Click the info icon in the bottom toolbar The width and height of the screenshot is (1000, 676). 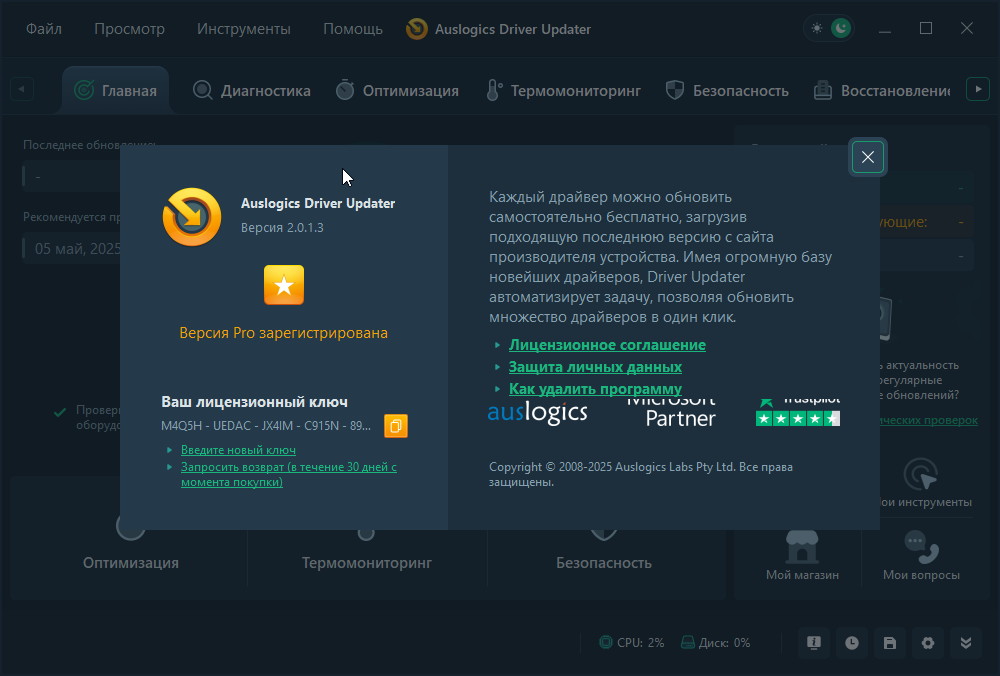[814, 643]
